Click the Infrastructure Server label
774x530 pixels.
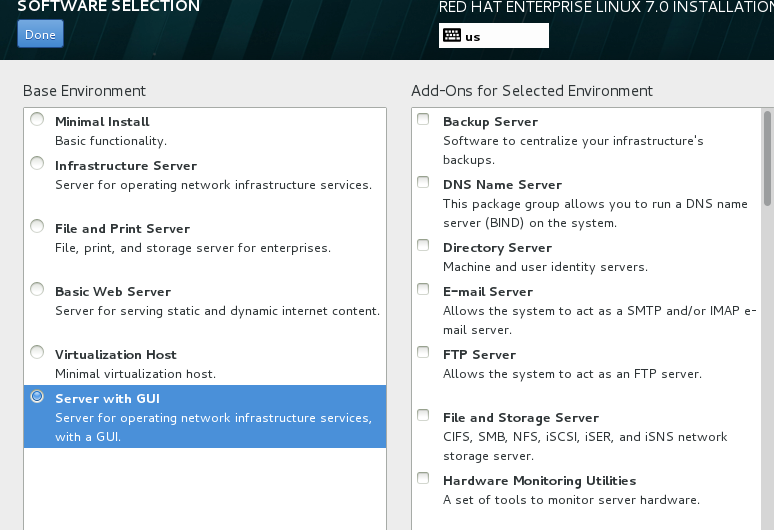pos(126,166)
